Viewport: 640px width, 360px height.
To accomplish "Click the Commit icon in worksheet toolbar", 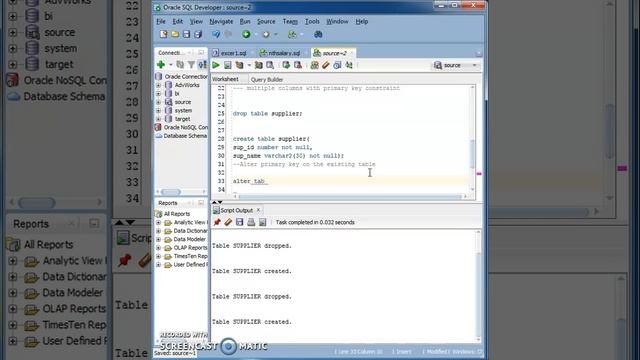I will click(x=286, y=65).
